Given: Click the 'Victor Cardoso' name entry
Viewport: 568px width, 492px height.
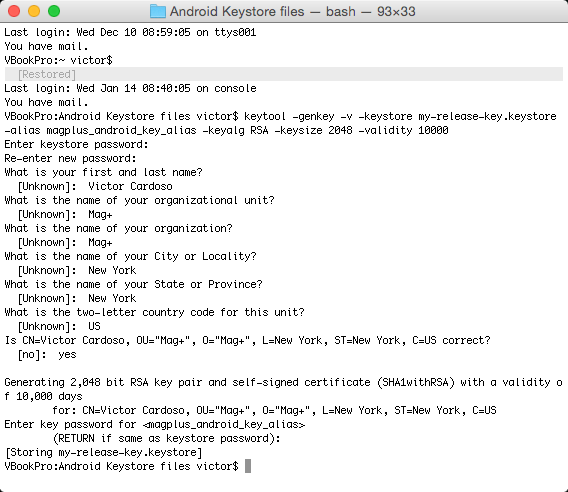Looking at the screenshot, I should click(130, 186).
